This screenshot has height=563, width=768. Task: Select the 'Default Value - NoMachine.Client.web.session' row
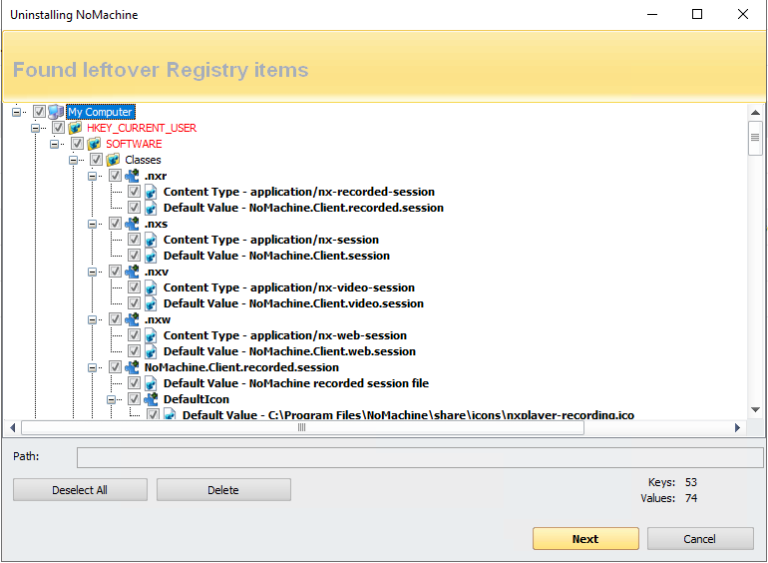289,351
